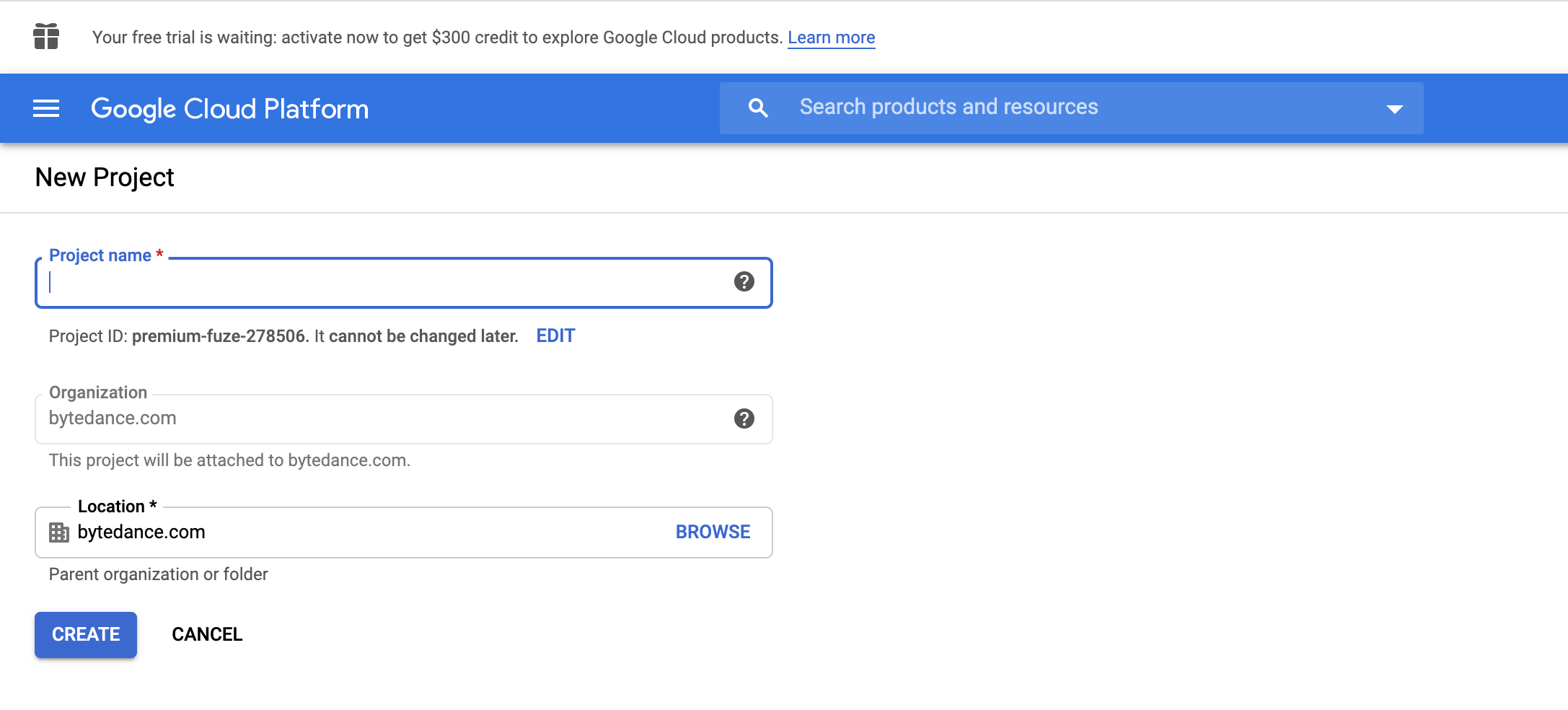Edit the project ID via EDIT
1568x710 pixels.
coord(555,336)
